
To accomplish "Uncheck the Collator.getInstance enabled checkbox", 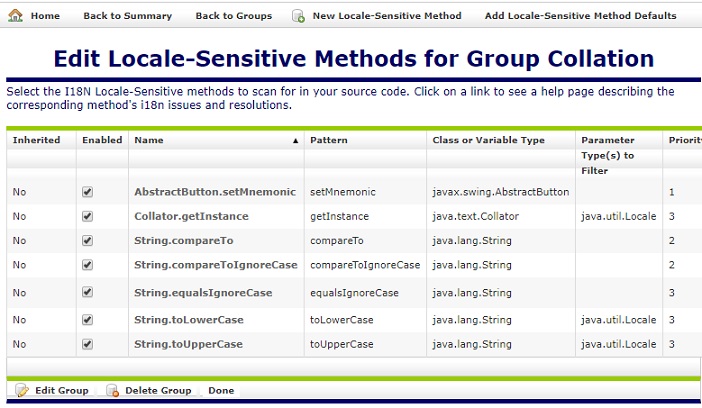I will (x=87, y=216).
